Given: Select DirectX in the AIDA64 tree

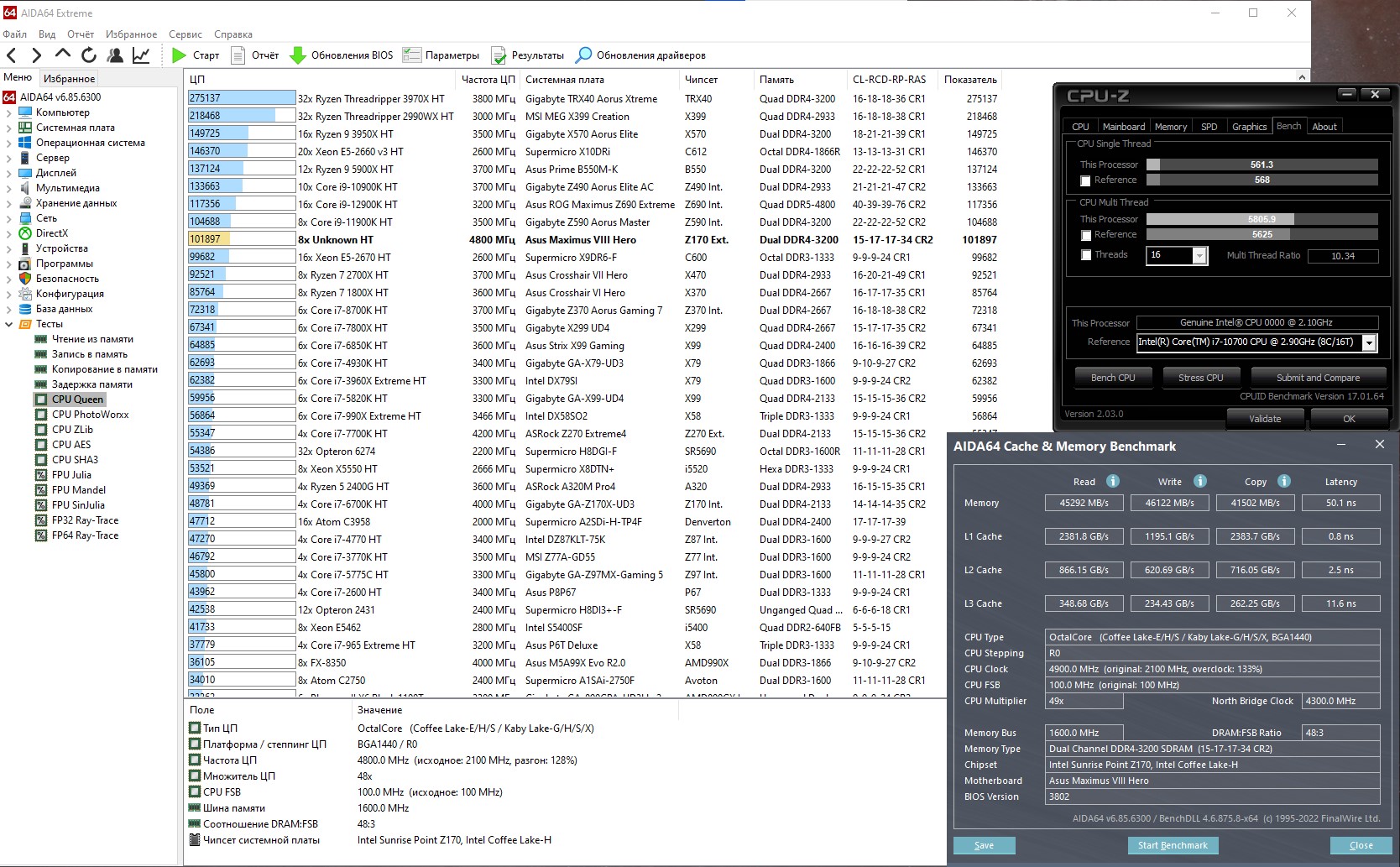Looking at the screenshot, I should pos(52,233).
